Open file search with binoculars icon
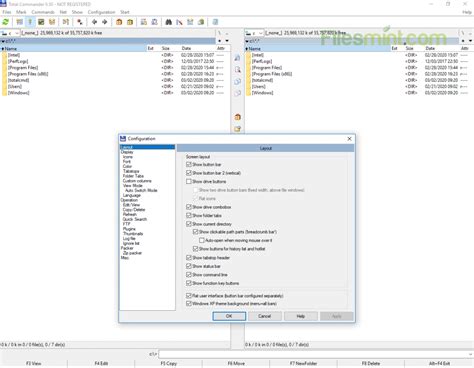This screenshot has height=368, width=474. 169,22
